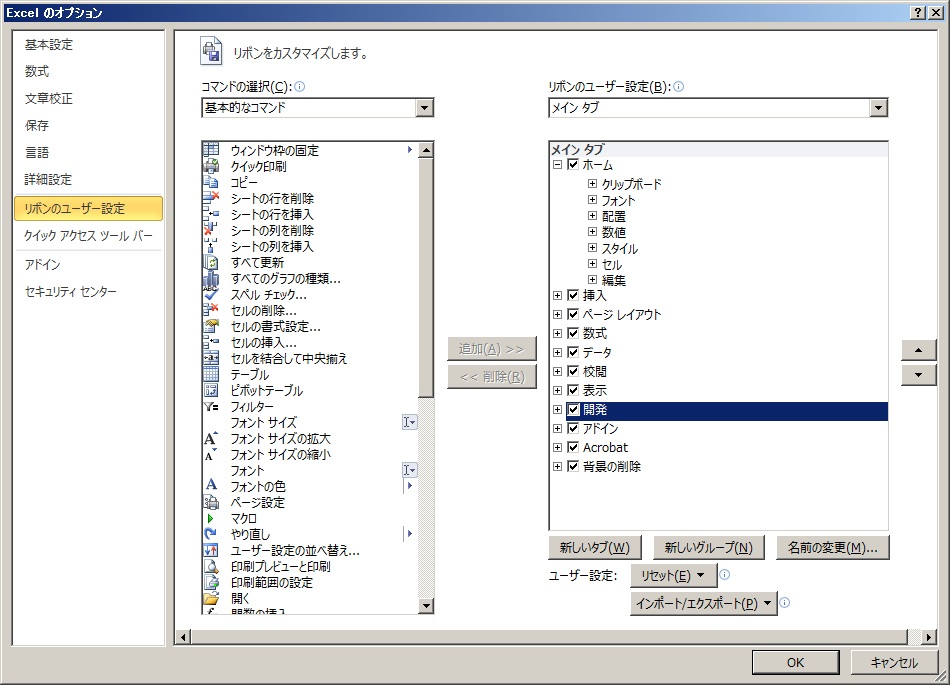The image size is (950, 685).
Task: Click the 開く folder icon
Action: 211,598
